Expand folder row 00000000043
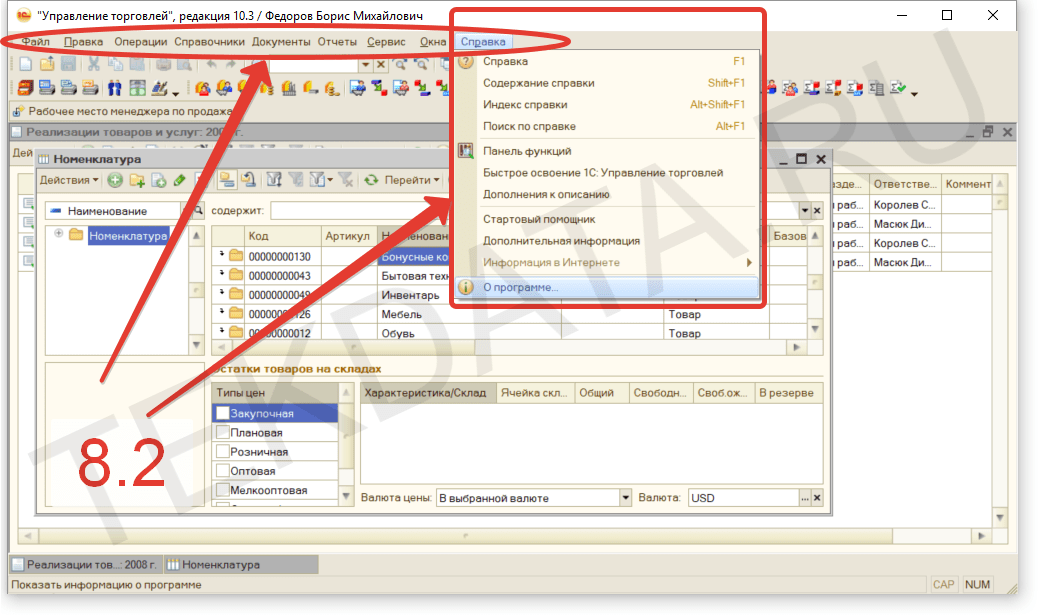 point(222,274)
